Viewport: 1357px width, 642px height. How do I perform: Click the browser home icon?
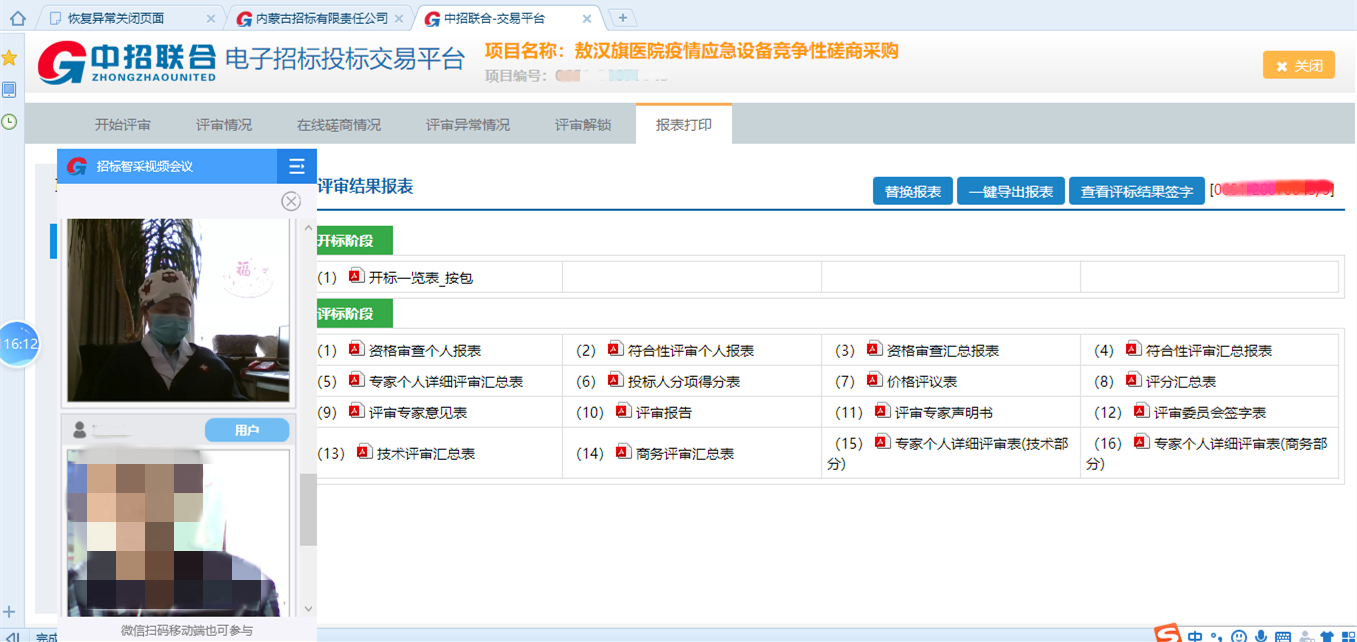(17, 18)
